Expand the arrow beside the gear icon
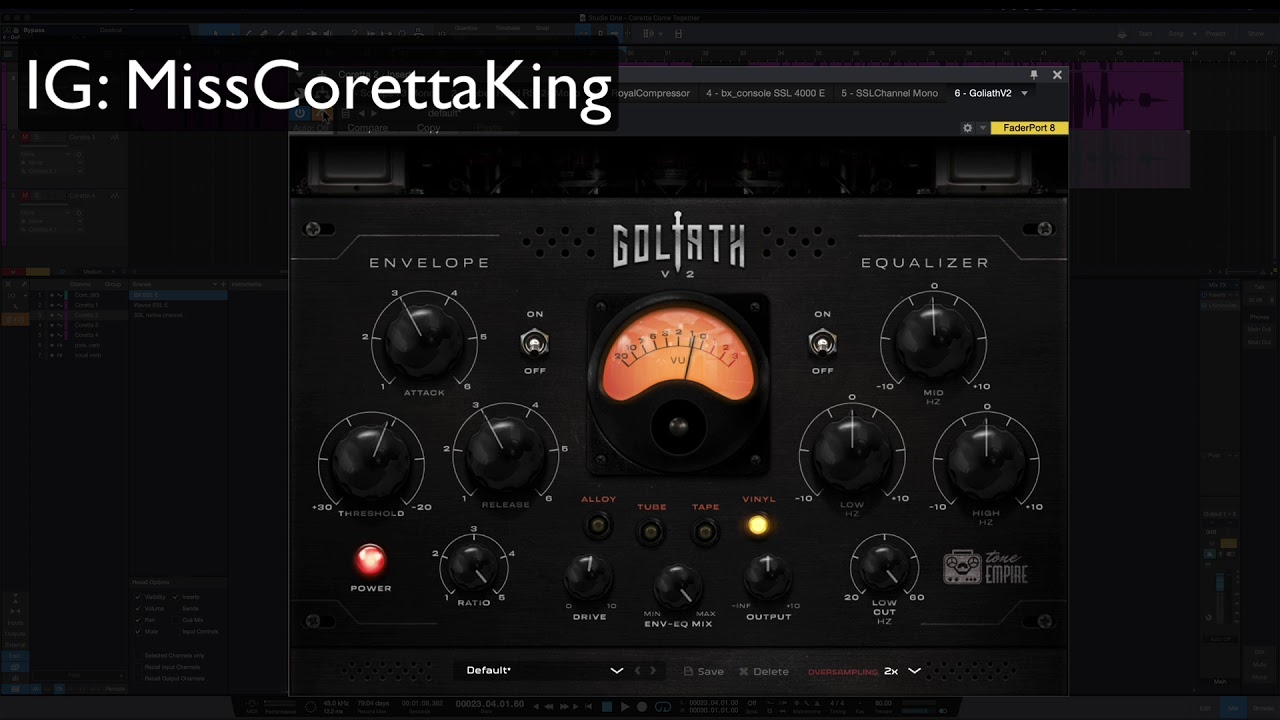Viewport: 1280px width, 720px height. pyautogui.click(x=982, y=128)
